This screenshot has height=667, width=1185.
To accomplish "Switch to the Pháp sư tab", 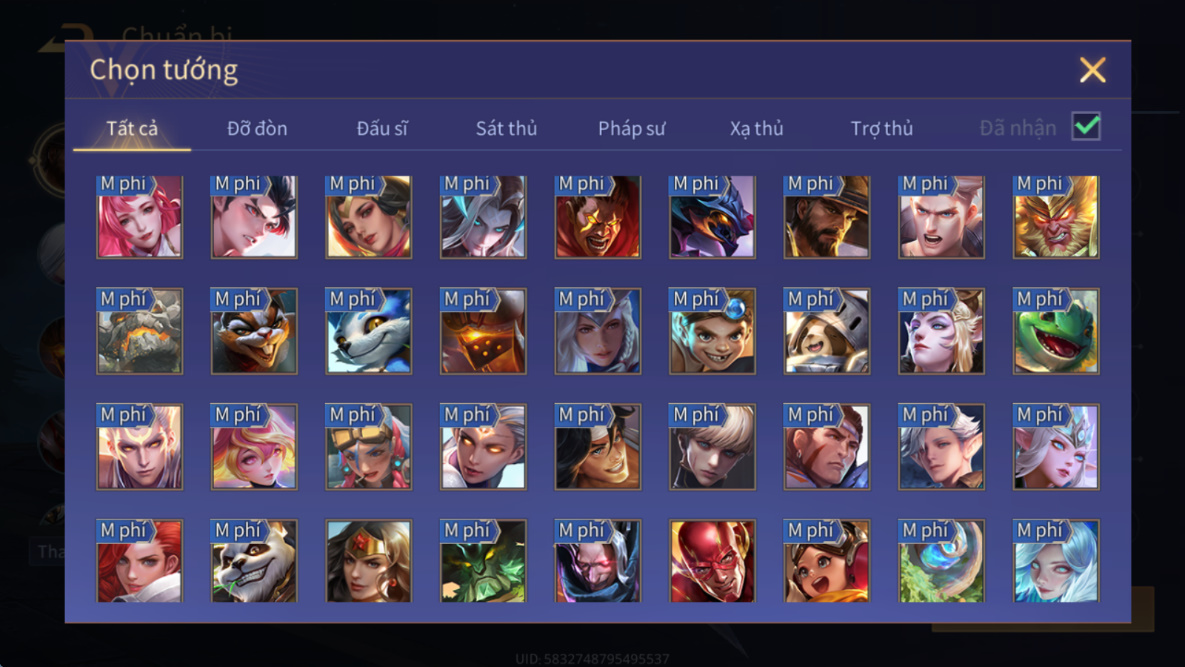I will click(x=632, y=128).
